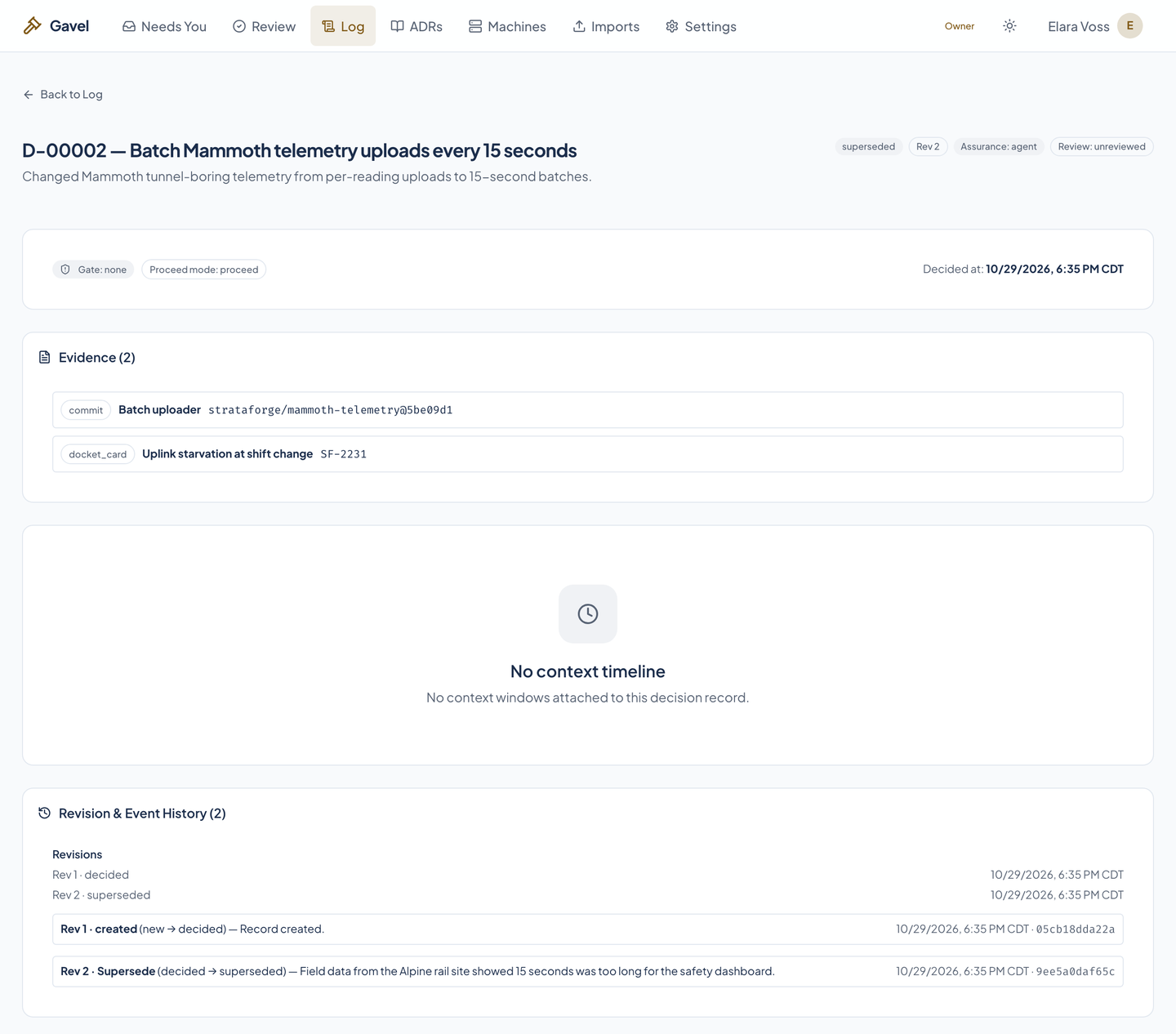Click the superseded status badge
Image resolution: width=1176 pixels, height=1034 pixels.
(868, 147)
